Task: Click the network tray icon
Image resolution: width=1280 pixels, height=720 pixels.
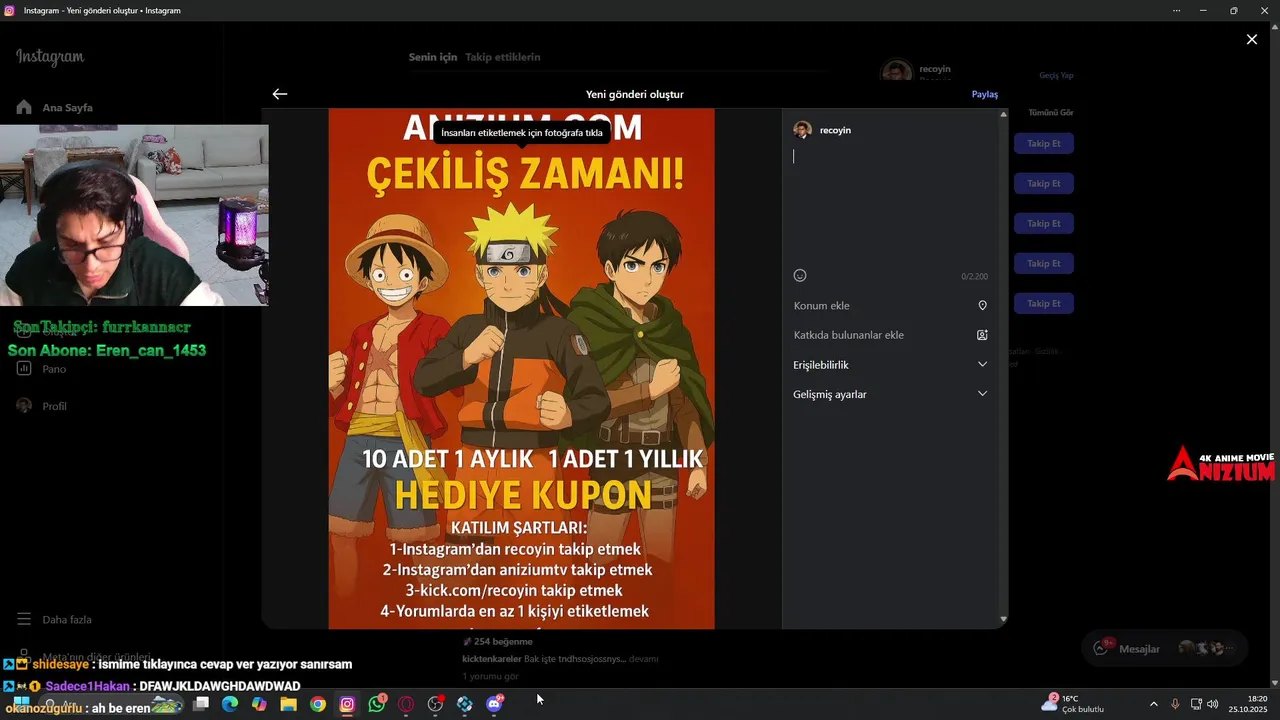Action: coord(1196,704)
